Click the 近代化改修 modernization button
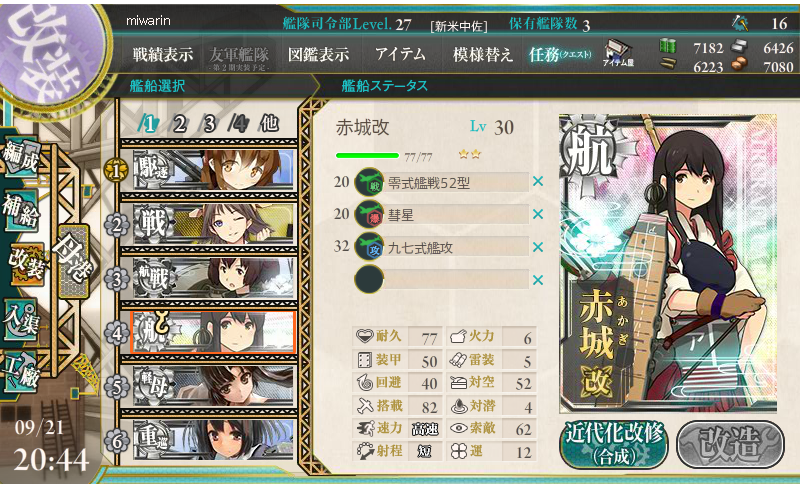Viewport: 804px width, 488px height. 614,444
